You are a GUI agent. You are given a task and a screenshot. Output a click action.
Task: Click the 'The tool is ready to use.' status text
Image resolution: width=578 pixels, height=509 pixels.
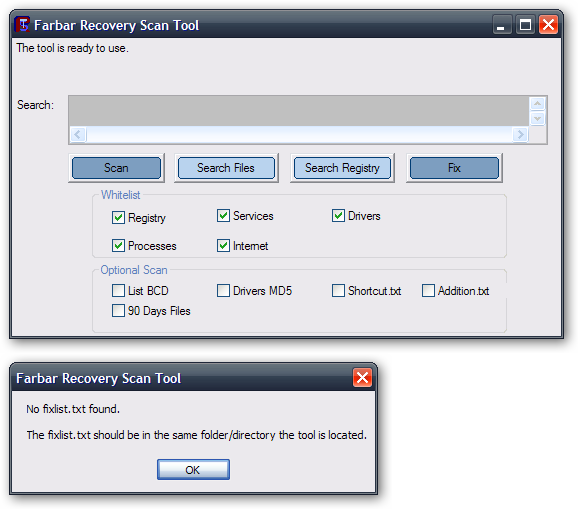(73, 48)
